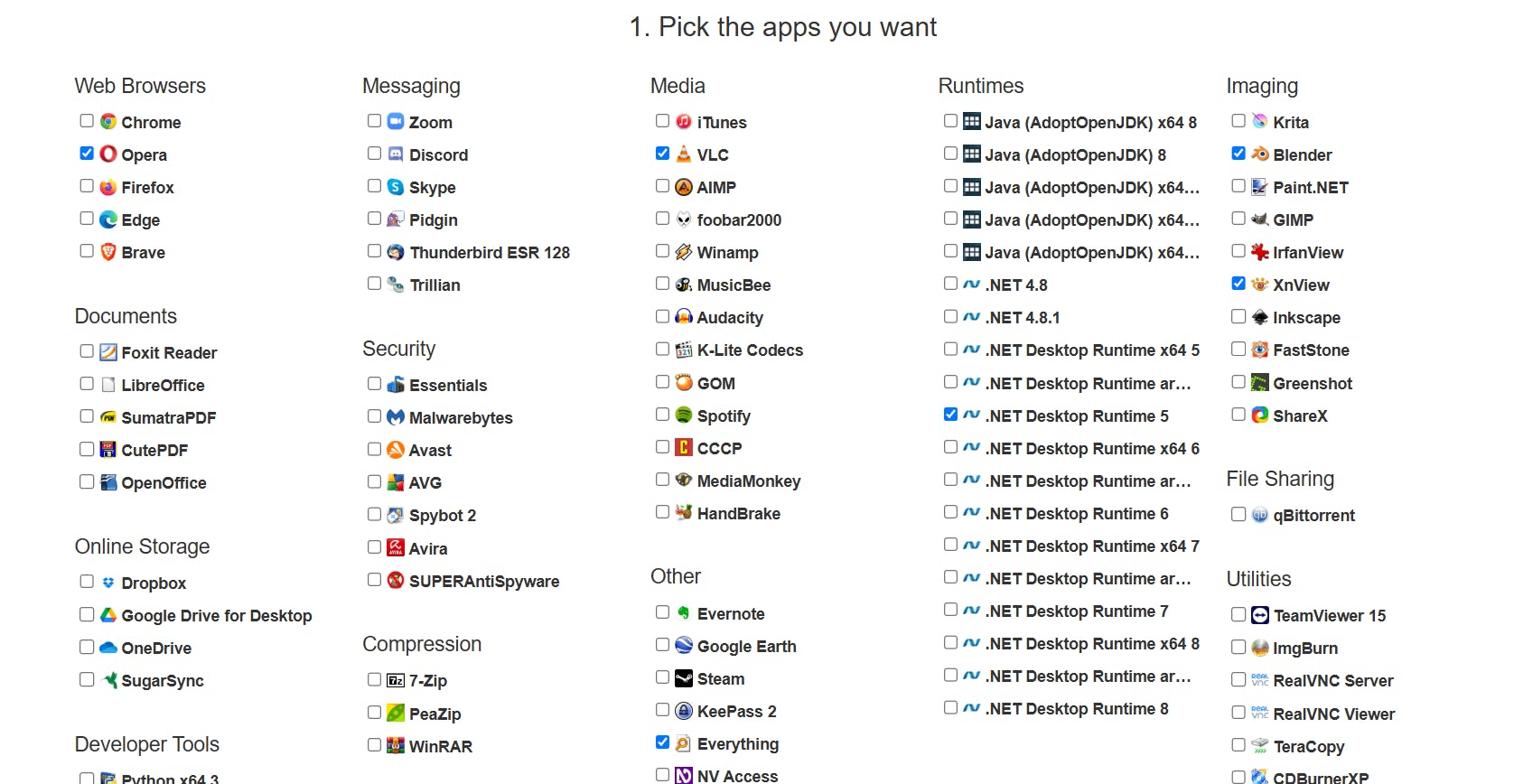Select the "Google Drive for Desktop" label
Screen dimensions: 1514x784
tap(217, 615)
